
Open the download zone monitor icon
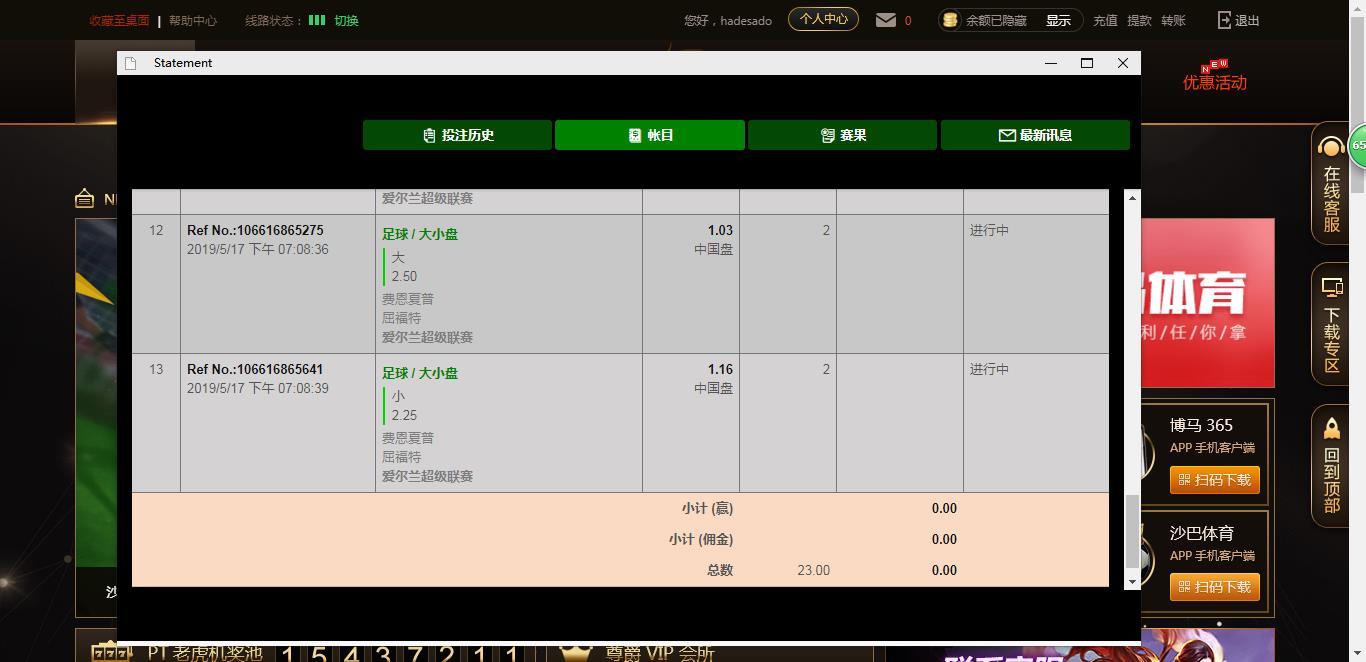(1331, 288)
